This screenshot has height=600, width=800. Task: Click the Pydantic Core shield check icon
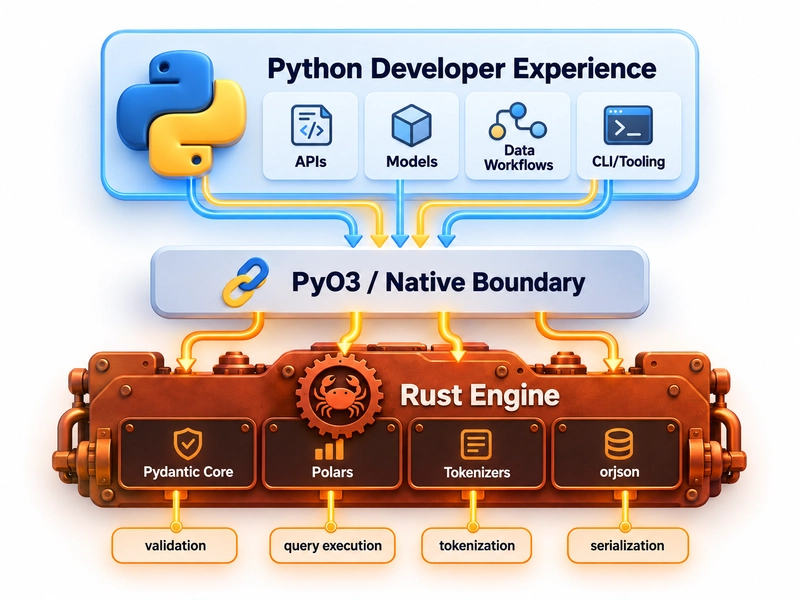(188, 443)
